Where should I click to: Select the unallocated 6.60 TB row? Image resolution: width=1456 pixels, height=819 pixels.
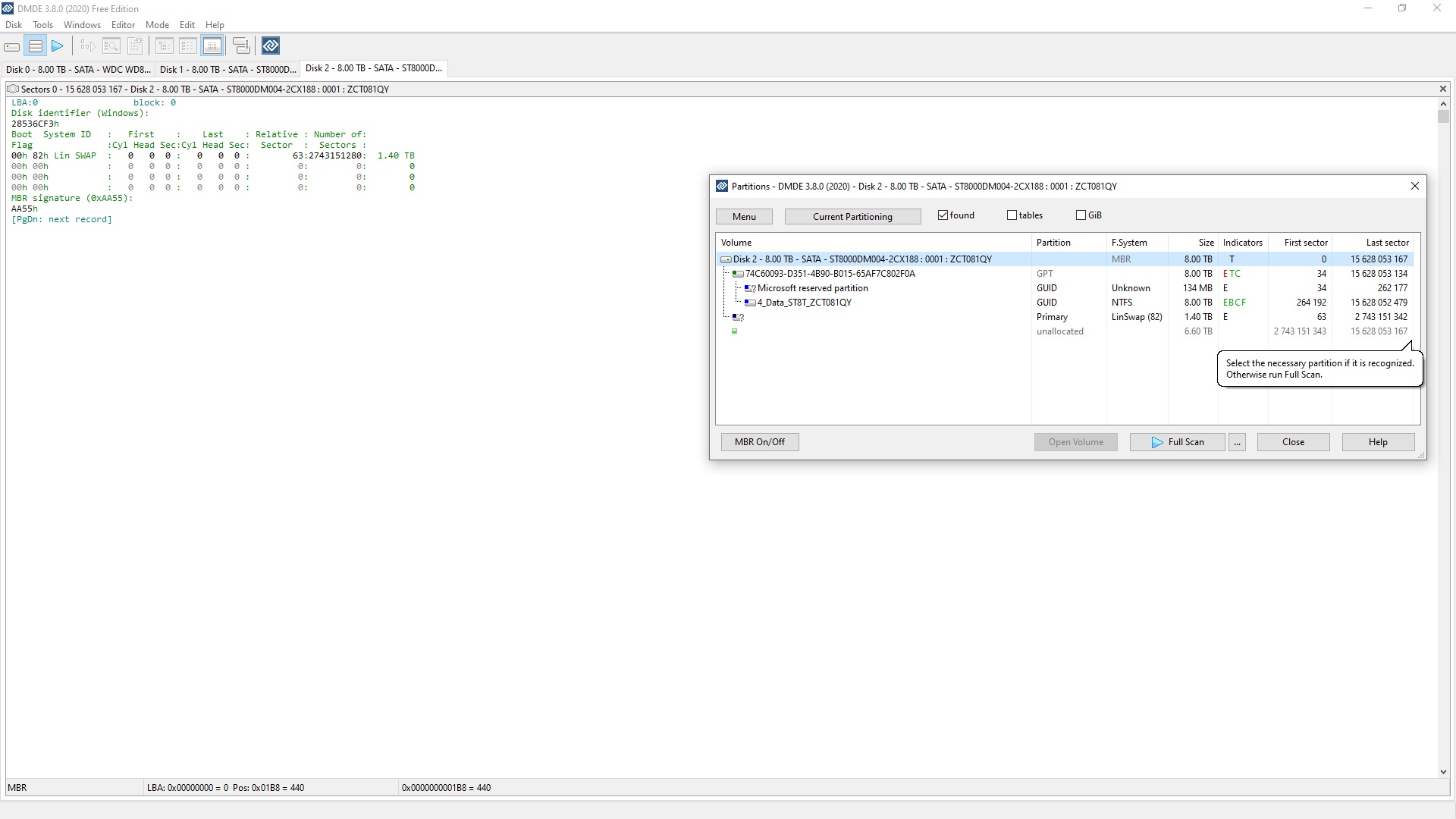coord(1065,331)
